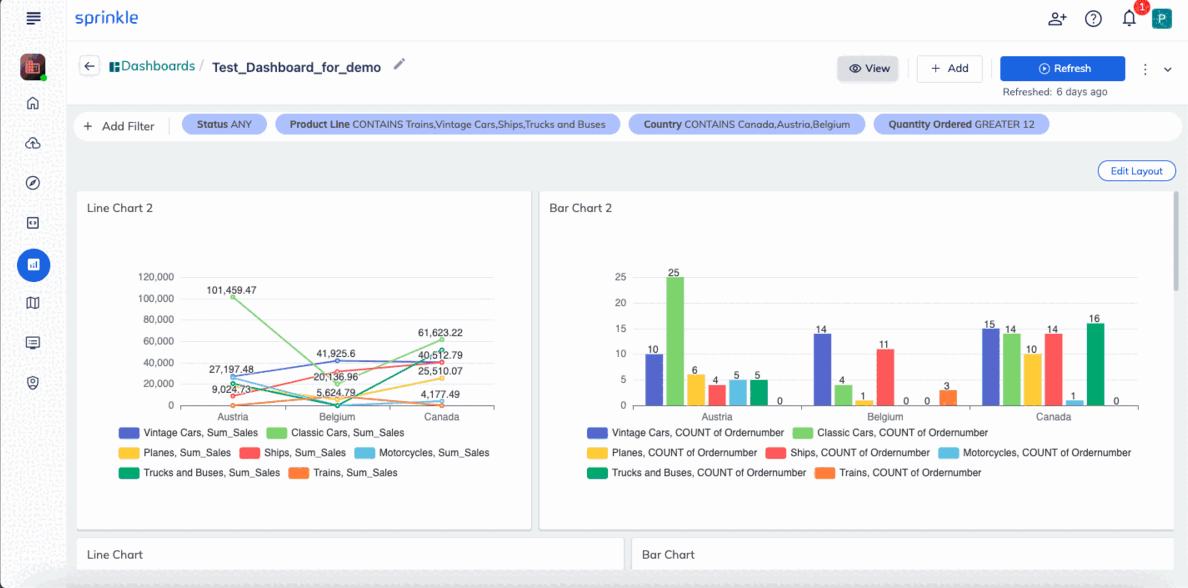Open the invite user icon

click(1057, 19)
